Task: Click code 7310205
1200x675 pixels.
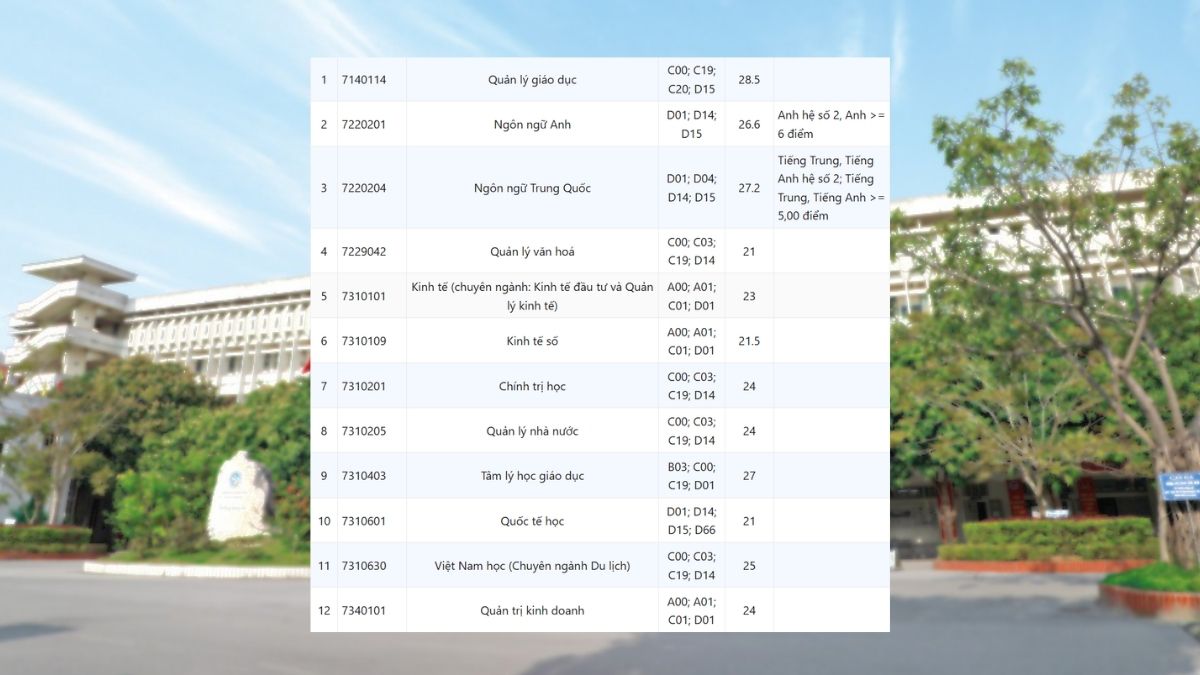Action: tap(363, 431)
